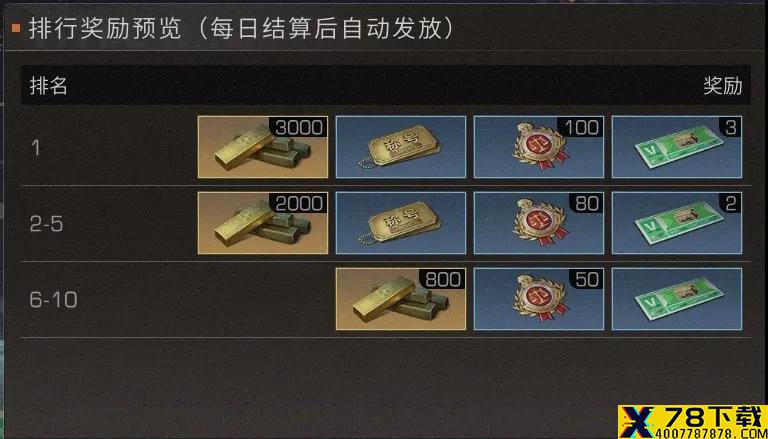Open the 78下载 watermark logo

[x=693, y=417]
